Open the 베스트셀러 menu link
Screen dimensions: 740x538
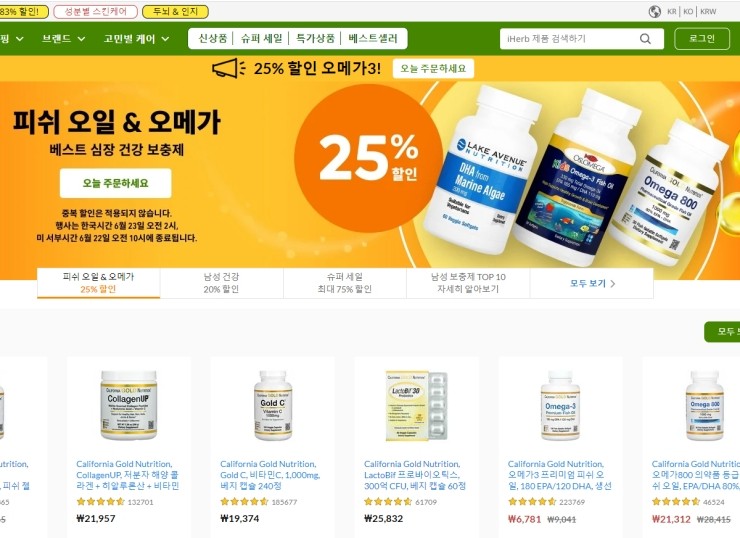tap(373, 39)
